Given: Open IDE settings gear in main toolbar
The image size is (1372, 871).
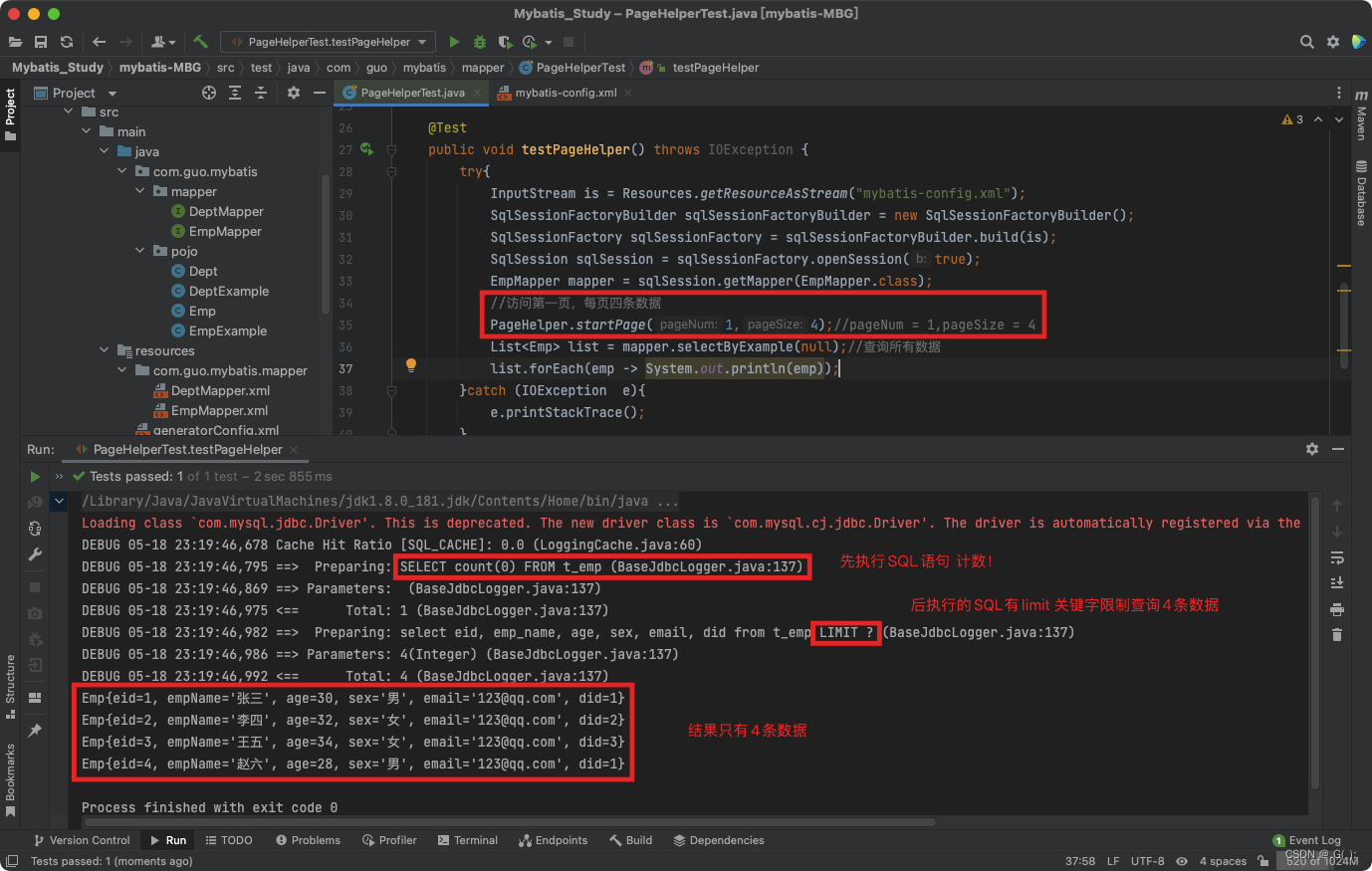Looking at the screenshot, I should pos(1333,42).
